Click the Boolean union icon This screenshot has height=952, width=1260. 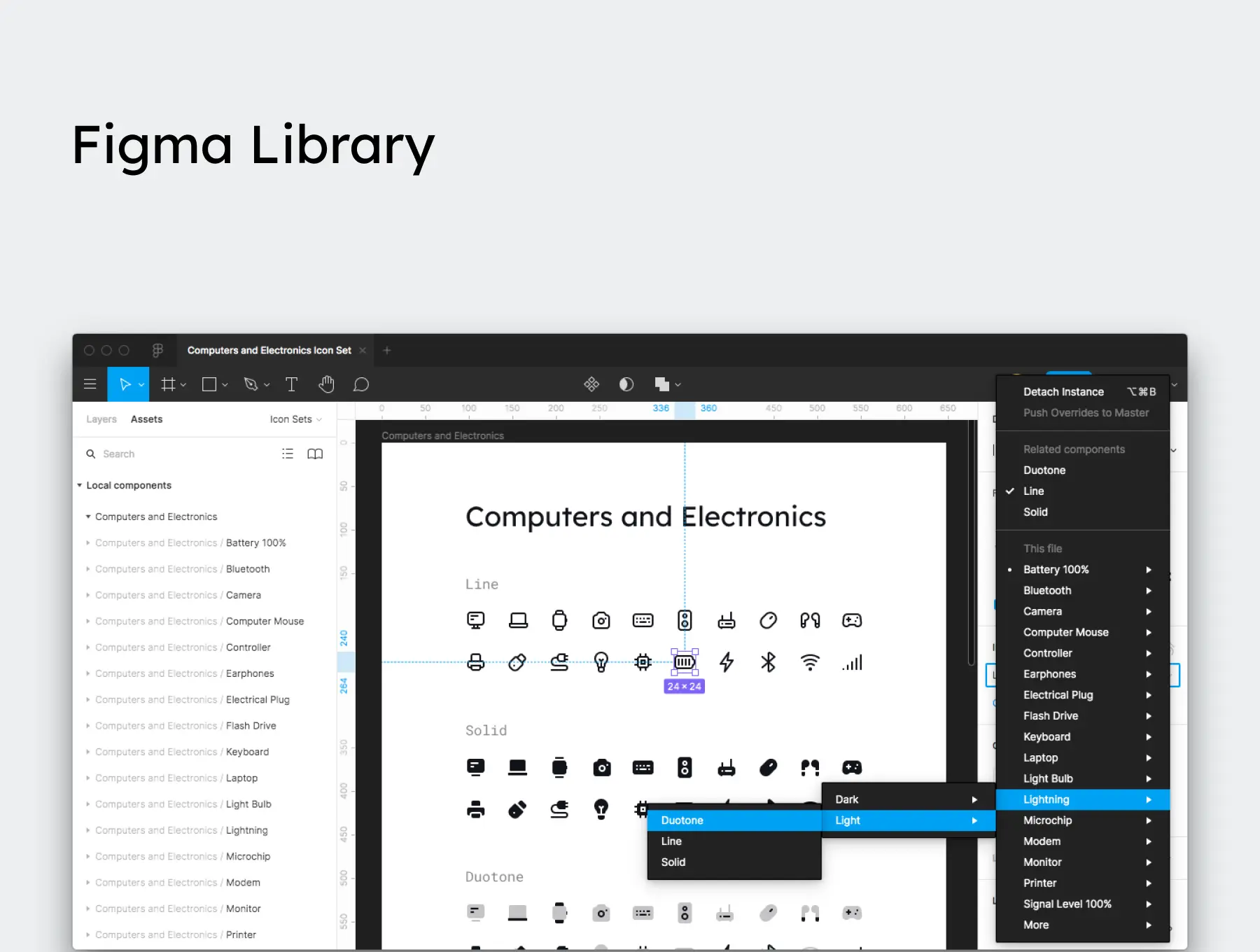click(661, 384)
